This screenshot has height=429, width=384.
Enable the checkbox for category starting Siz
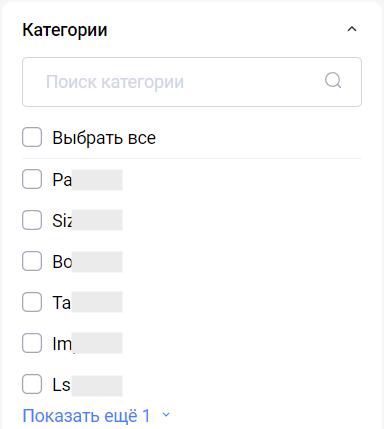tap(32, 220)
